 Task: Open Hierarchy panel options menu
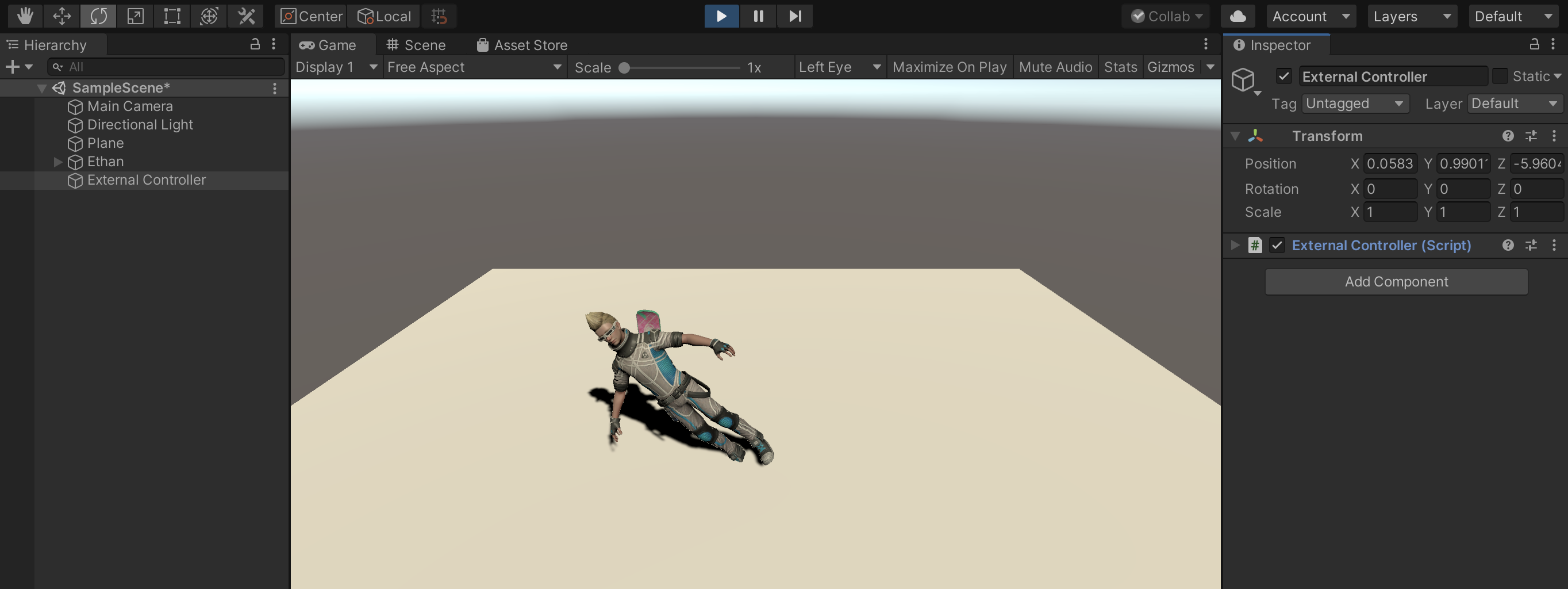click(274, 44)
